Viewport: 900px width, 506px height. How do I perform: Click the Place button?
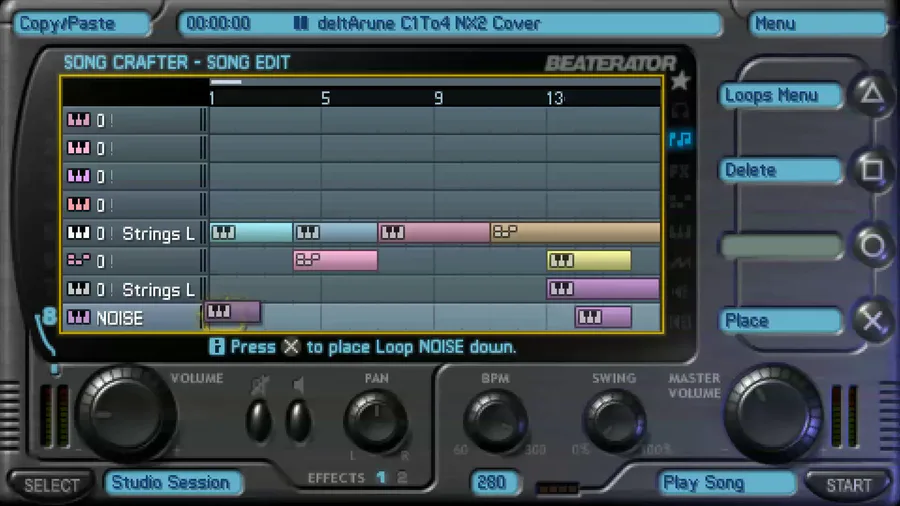click(781, 321)
